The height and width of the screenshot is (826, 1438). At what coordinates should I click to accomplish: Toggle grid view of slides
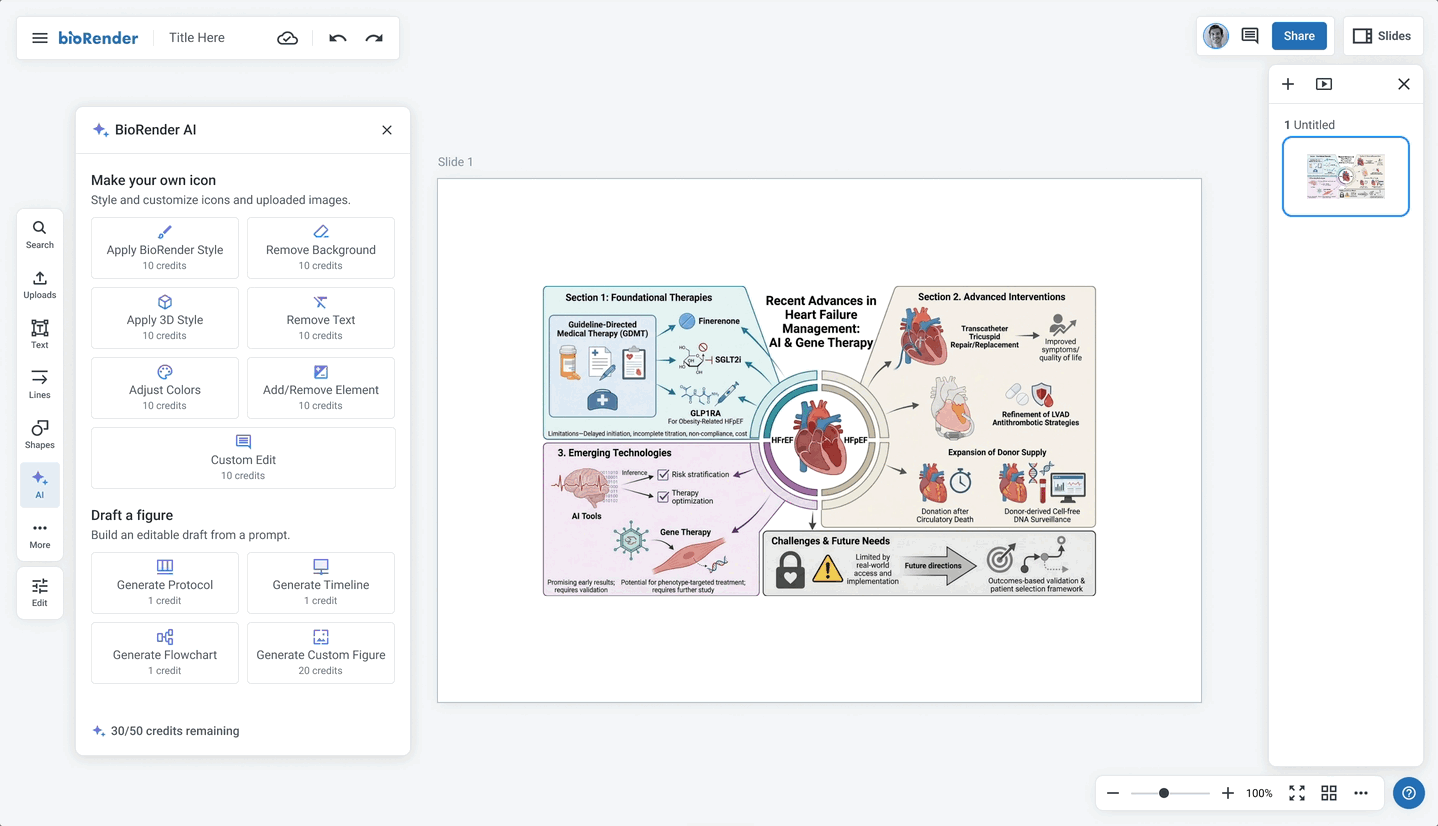click(1329, 793)
